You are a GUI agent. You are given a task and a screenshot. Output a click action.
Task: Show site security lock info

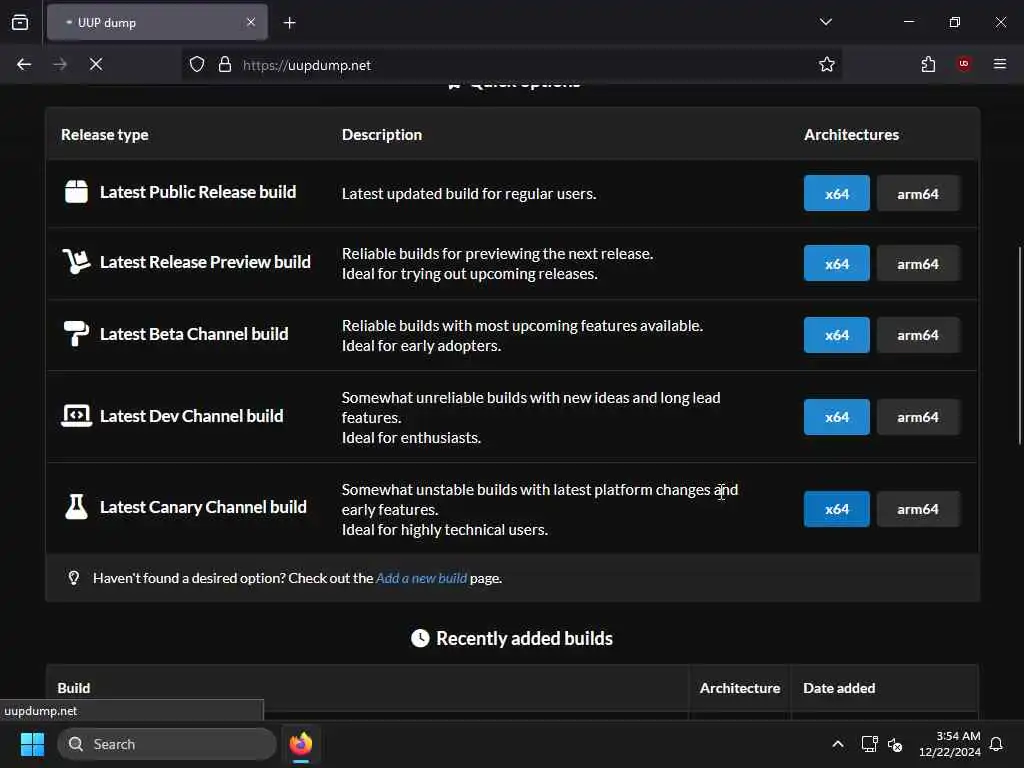point(225,64)
